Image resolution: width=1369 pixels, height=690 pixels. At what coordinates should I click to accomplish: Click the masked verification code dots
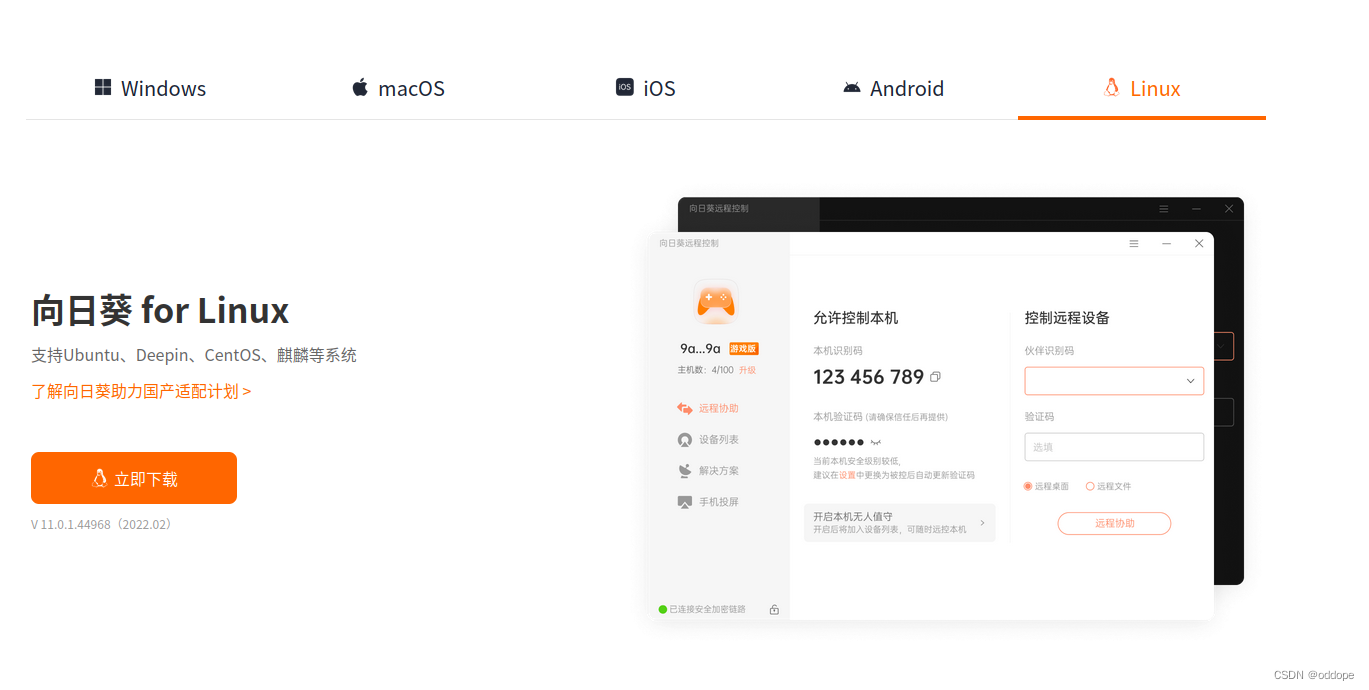click(x=839, y=442)
